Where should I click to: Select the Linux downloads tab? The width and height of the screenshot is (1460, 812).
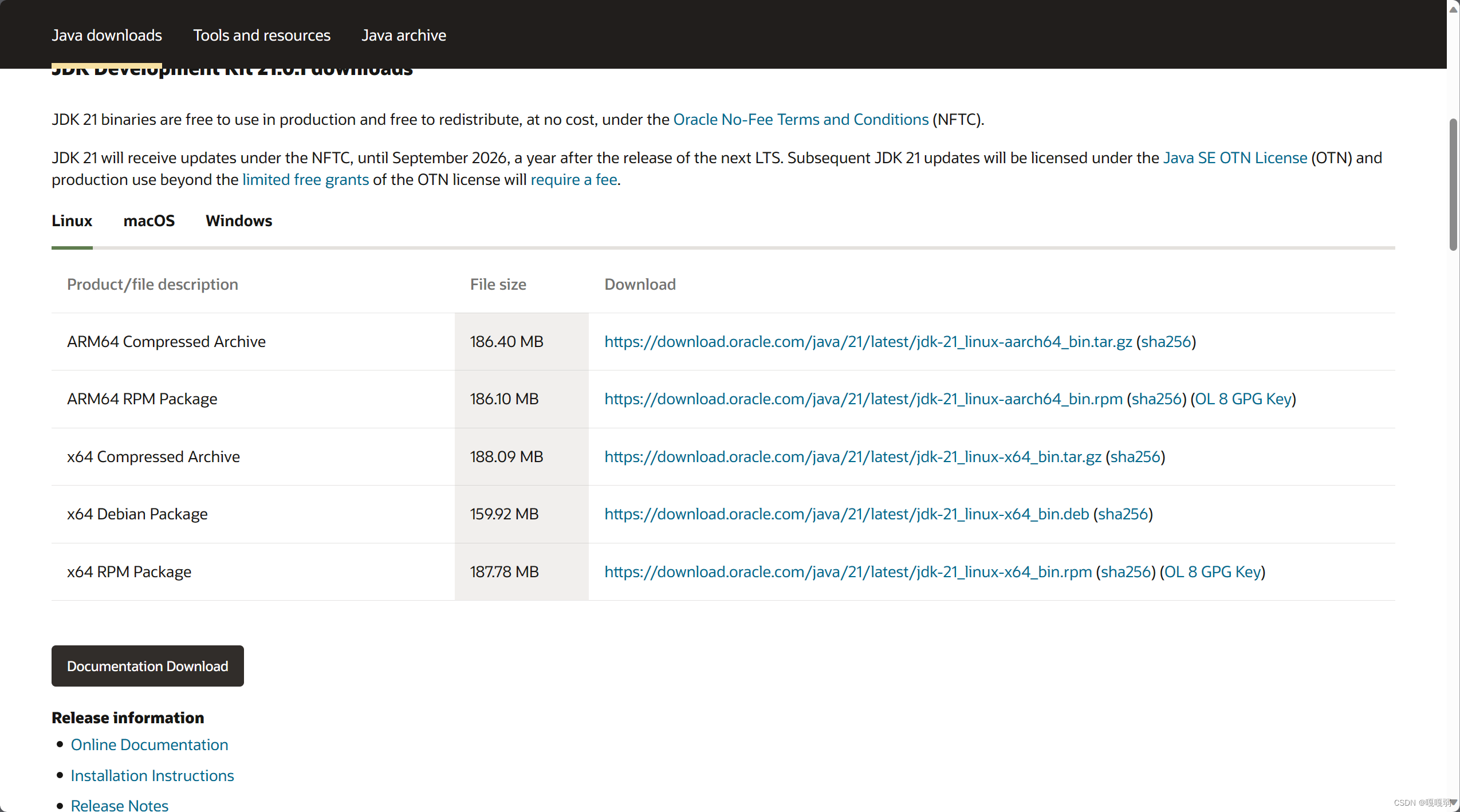click(x=72, y=221)
